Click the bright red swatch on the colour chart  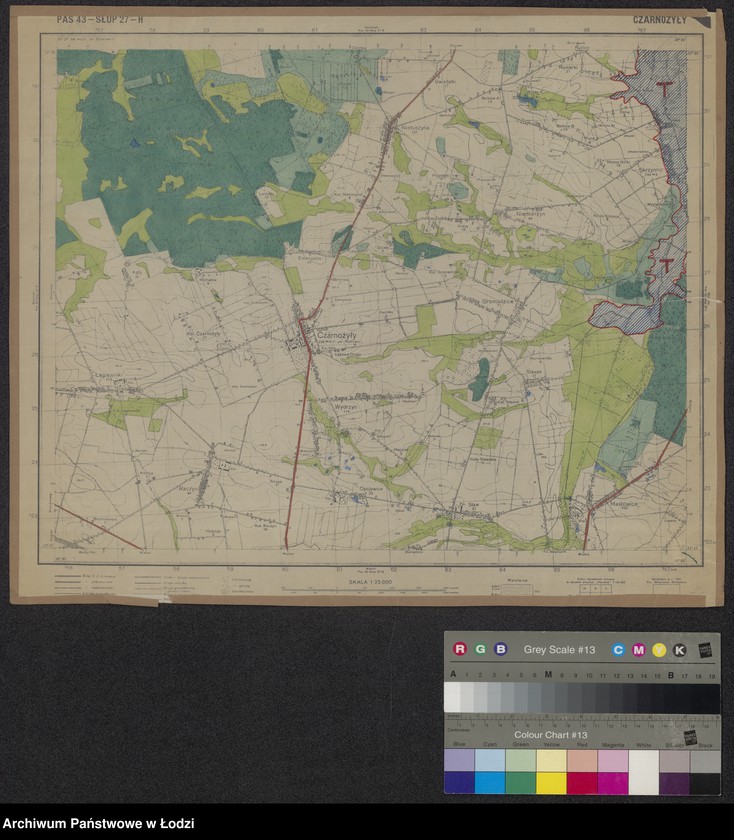point(581,782)
